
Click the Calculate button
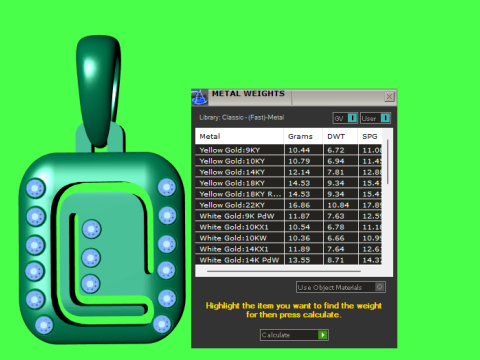(294, 335)
